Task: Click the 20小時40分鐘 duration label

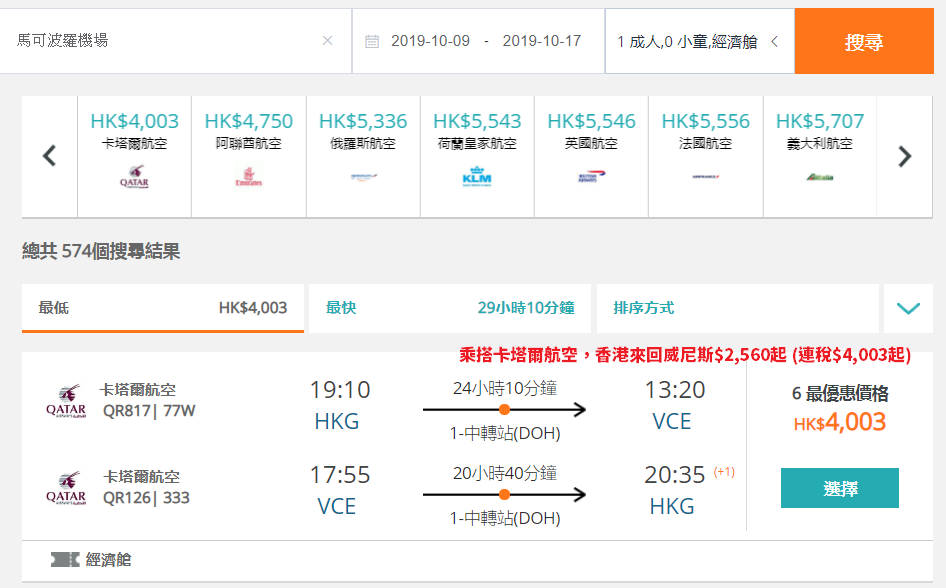Action: 505,473
